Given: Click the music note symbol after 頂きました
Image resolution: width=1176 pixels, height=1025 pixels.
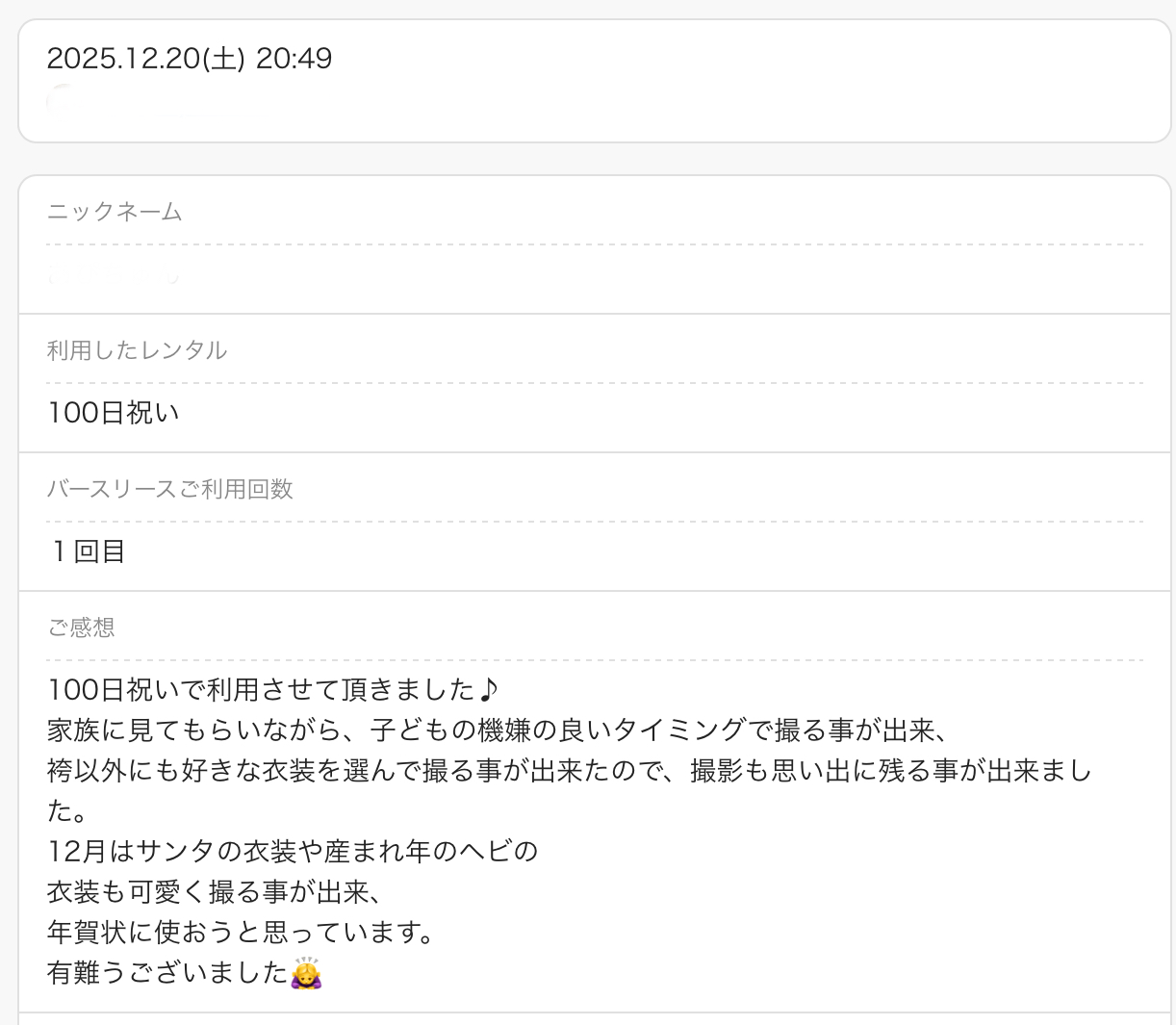Looking at the screenshot, I should (x=489, y=689).
